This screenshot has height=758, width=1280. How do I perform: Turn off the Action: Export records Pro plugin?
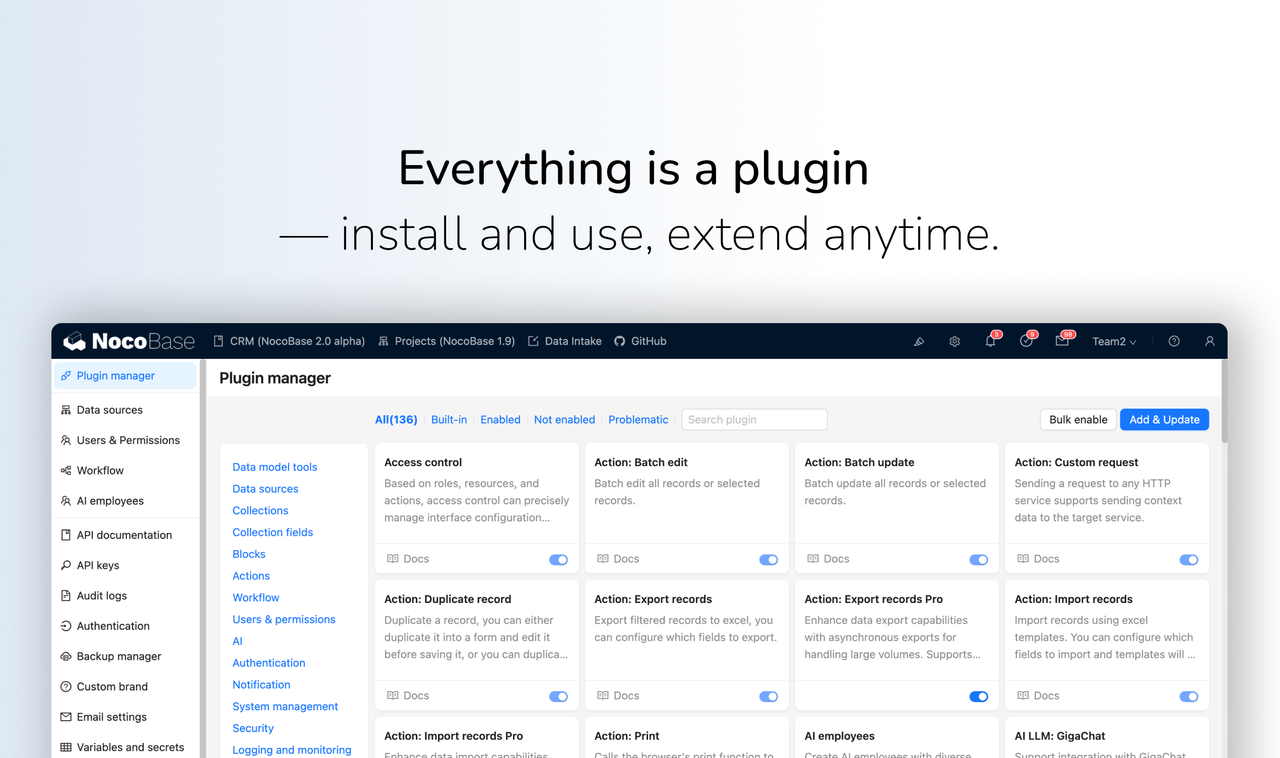click(977, 696)
